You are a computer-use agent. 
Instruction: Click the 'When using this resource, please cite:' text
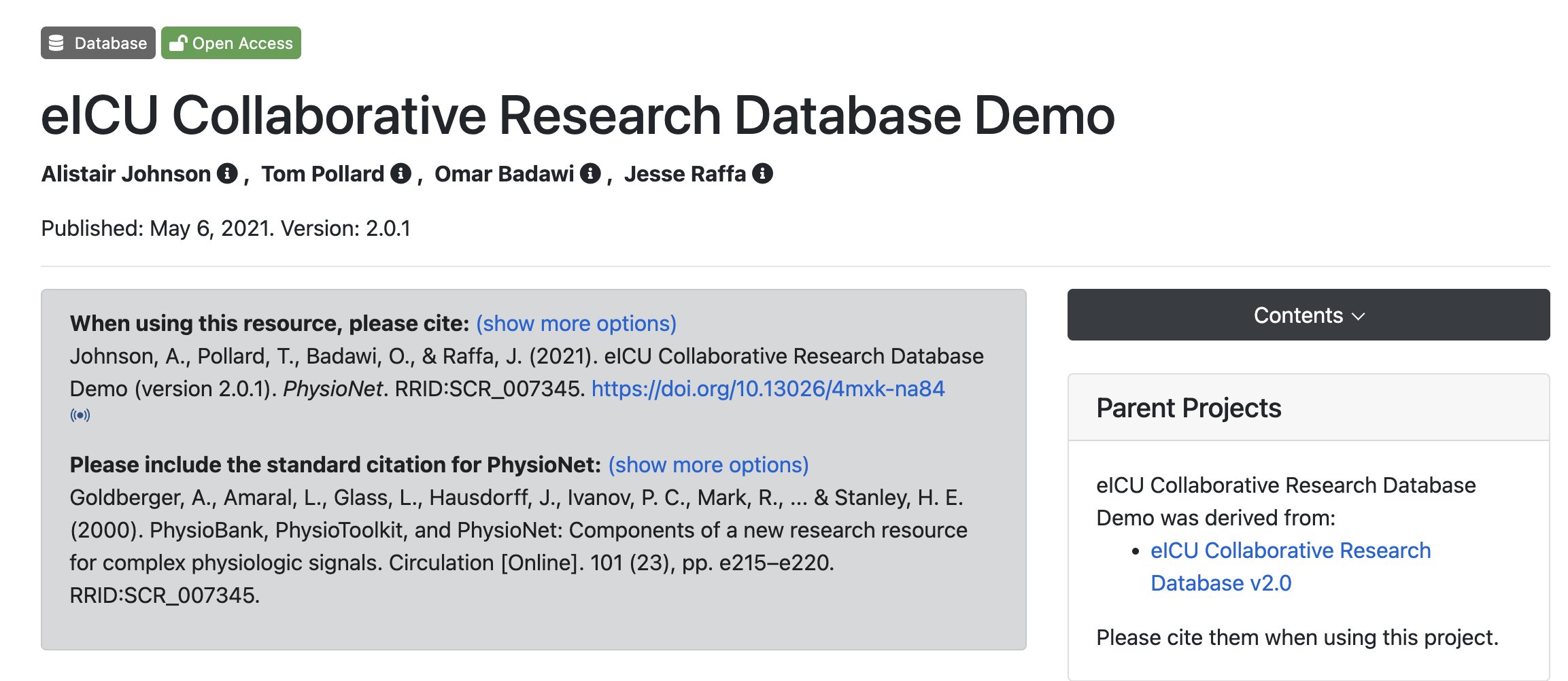(270, 324)
